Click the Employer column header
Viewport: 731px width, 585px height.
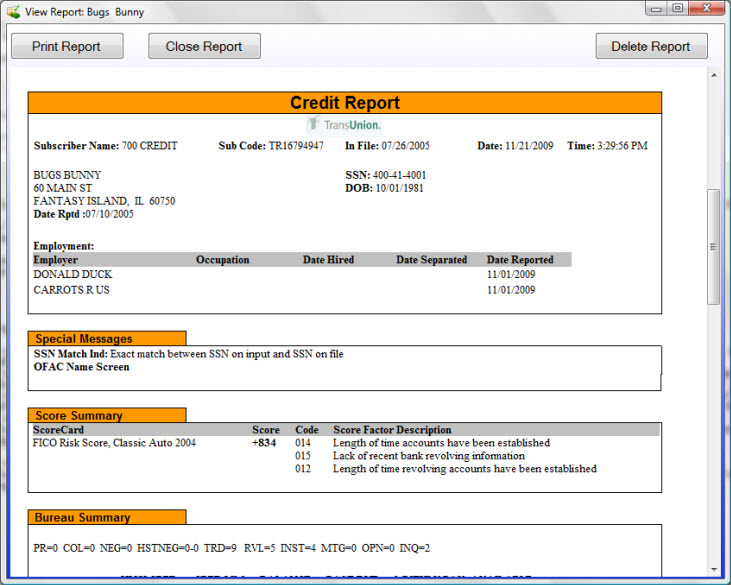56,260
